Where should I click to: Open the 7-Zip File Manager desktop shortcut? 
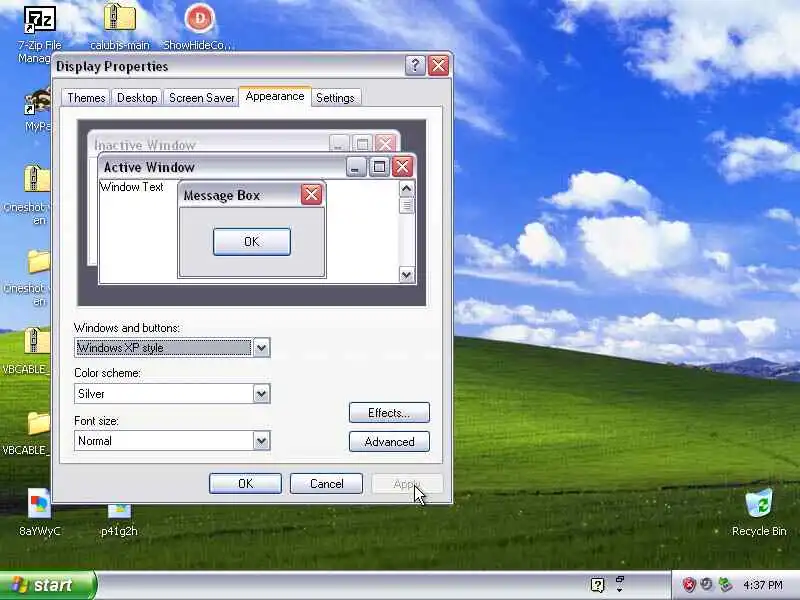[39, 20]
